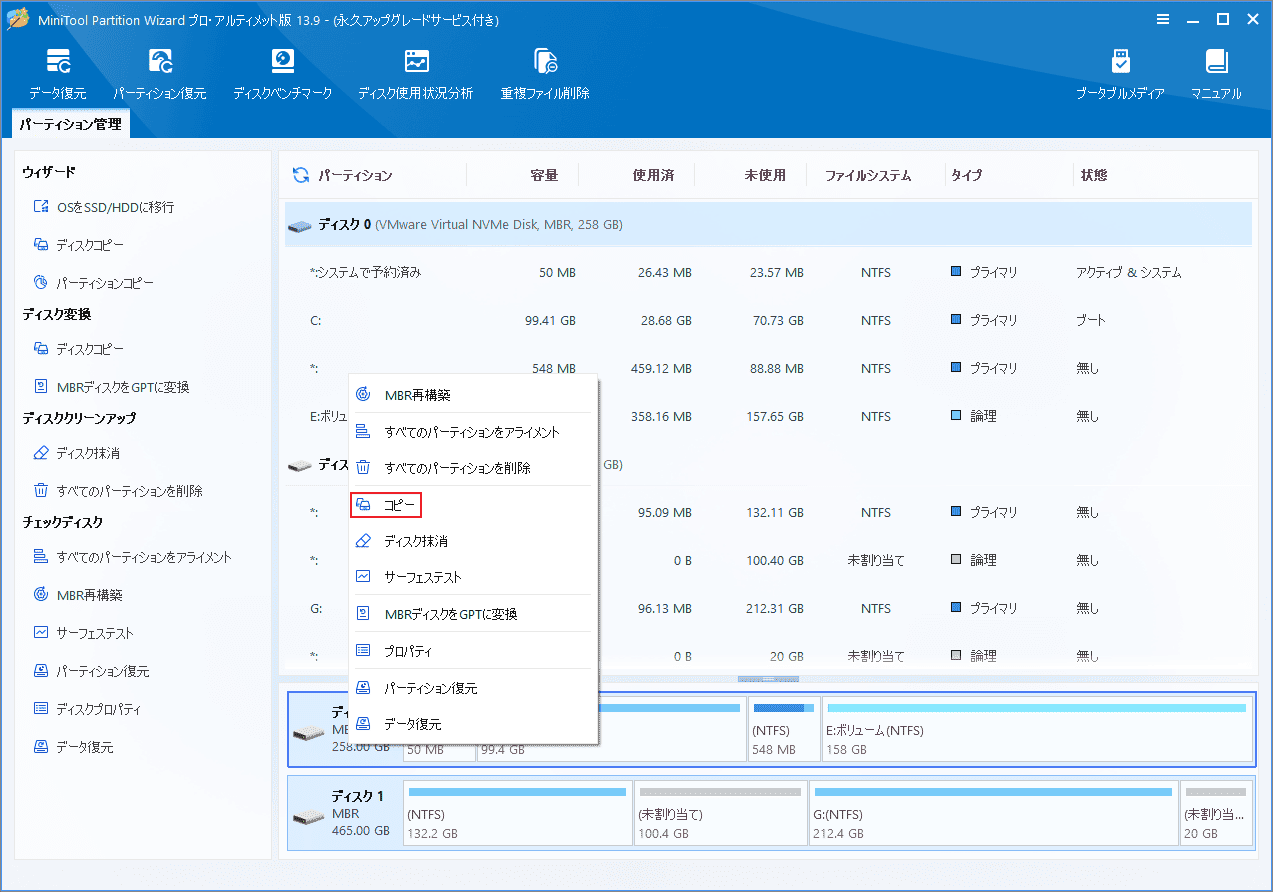1273x892 pixels.
Task: Select the 132.2 GB NTFS block on Disk 1
Action: [x=517, y=815]
